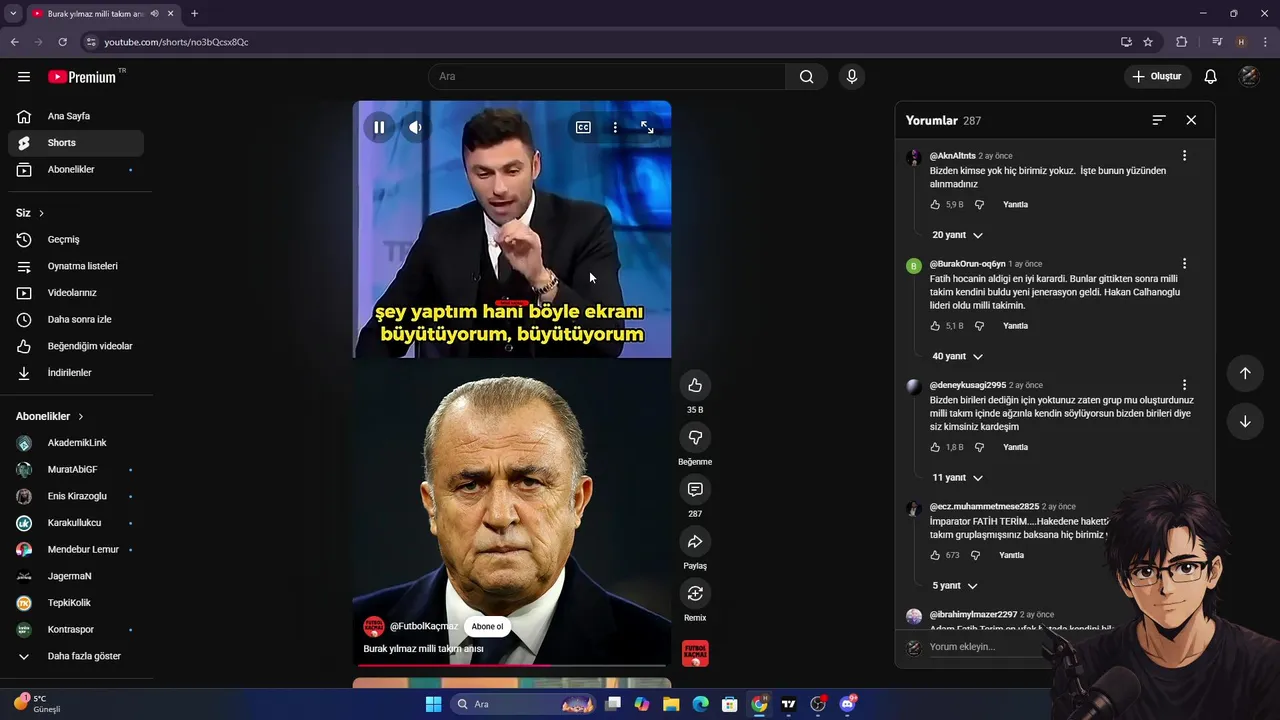The width and height of the screenshot is (1280, 720).
Task: Expand the Short to fullscreen
Action: 647,127
